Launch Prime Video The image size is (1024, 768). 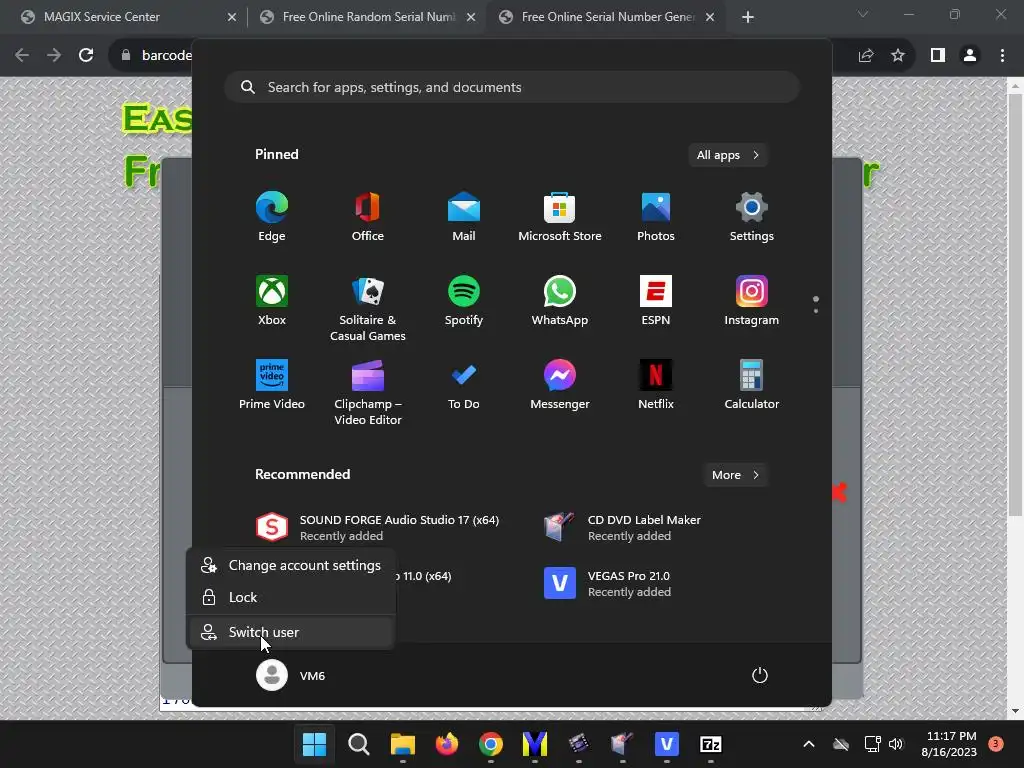click(272, 385)
